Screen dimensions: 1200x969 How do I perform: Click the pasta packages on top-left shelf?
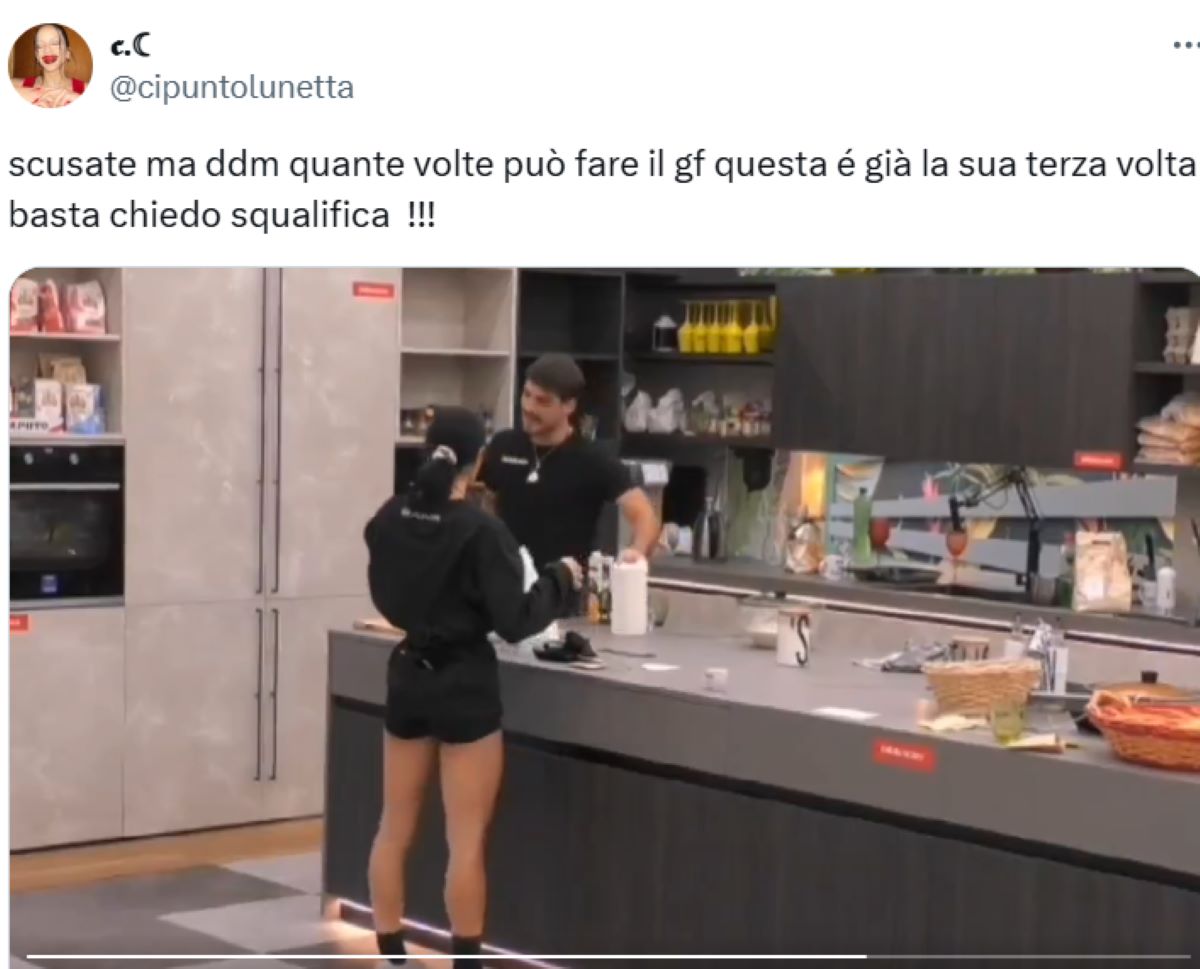[59, 305]
